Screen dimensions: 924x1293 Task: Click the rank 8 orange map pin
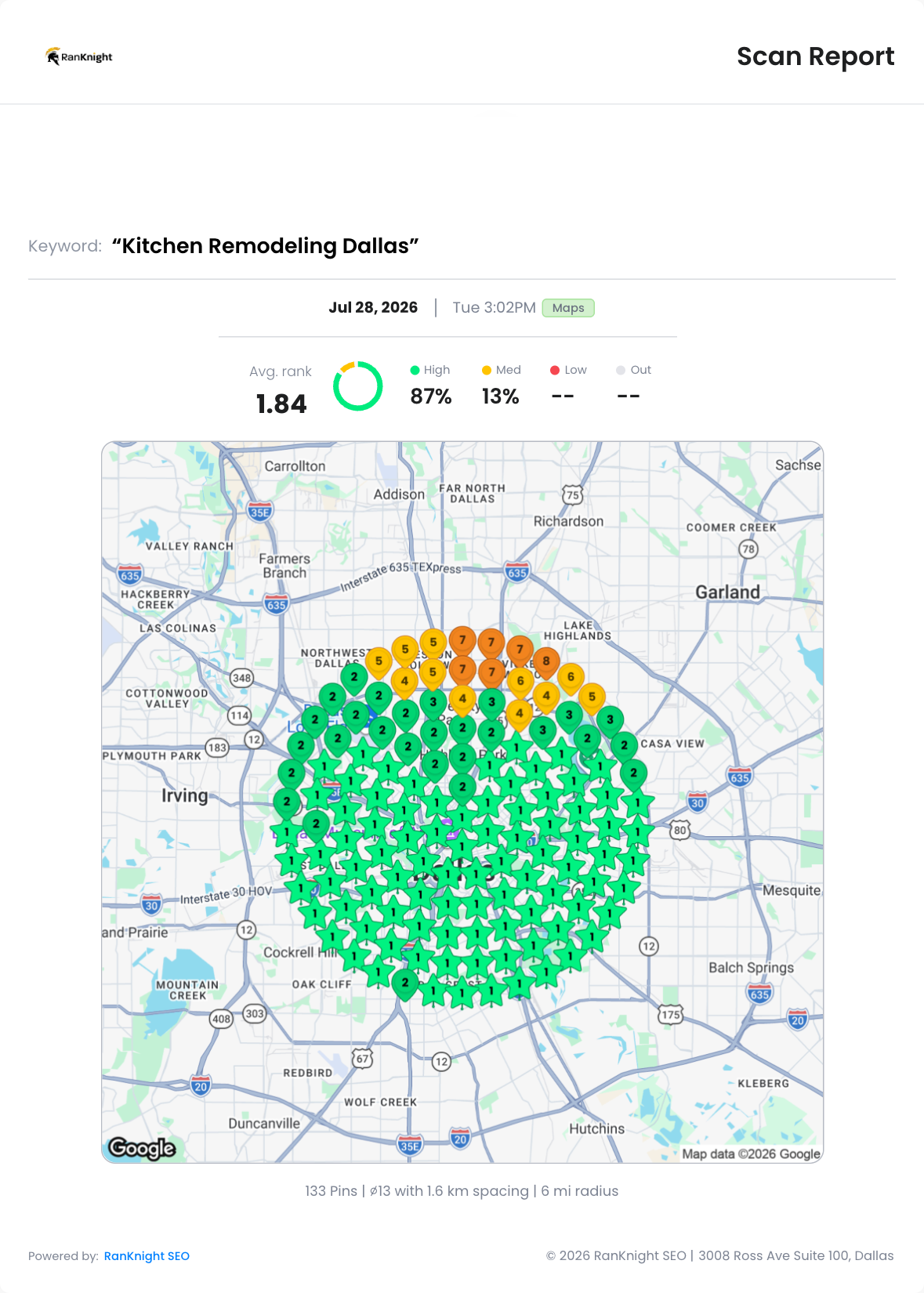546,663
